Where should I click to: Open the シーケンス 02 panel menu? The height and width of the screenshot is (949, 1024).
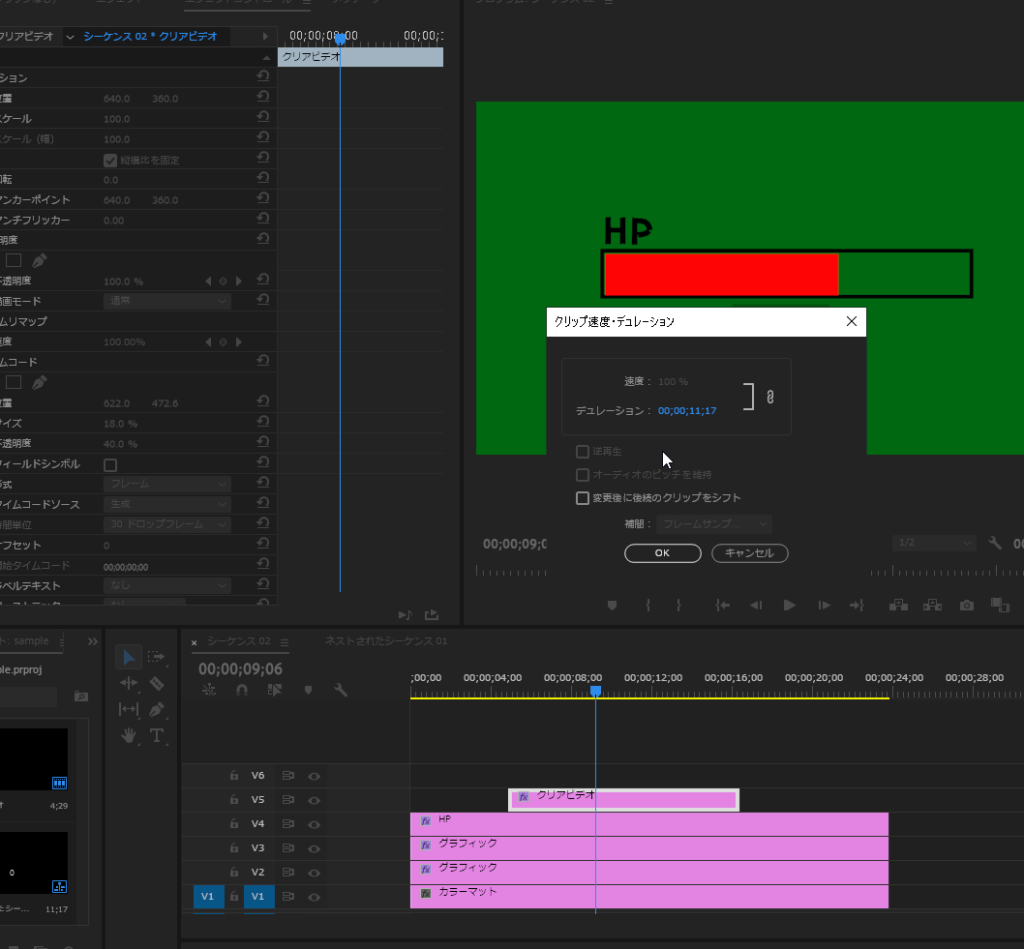click(284, 642)
